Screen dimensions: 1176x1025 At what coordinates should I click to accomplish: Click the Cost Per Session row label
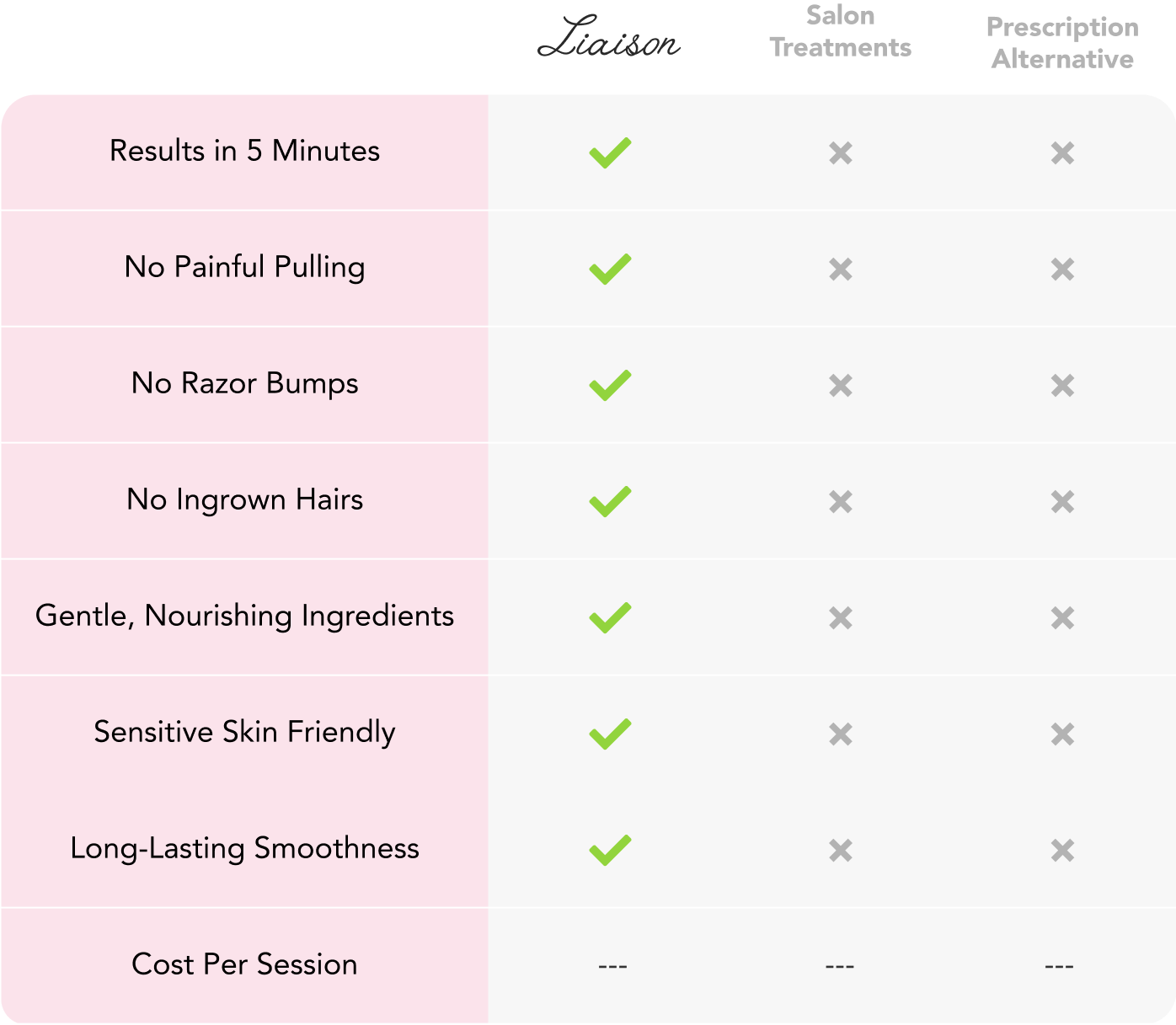244,964
